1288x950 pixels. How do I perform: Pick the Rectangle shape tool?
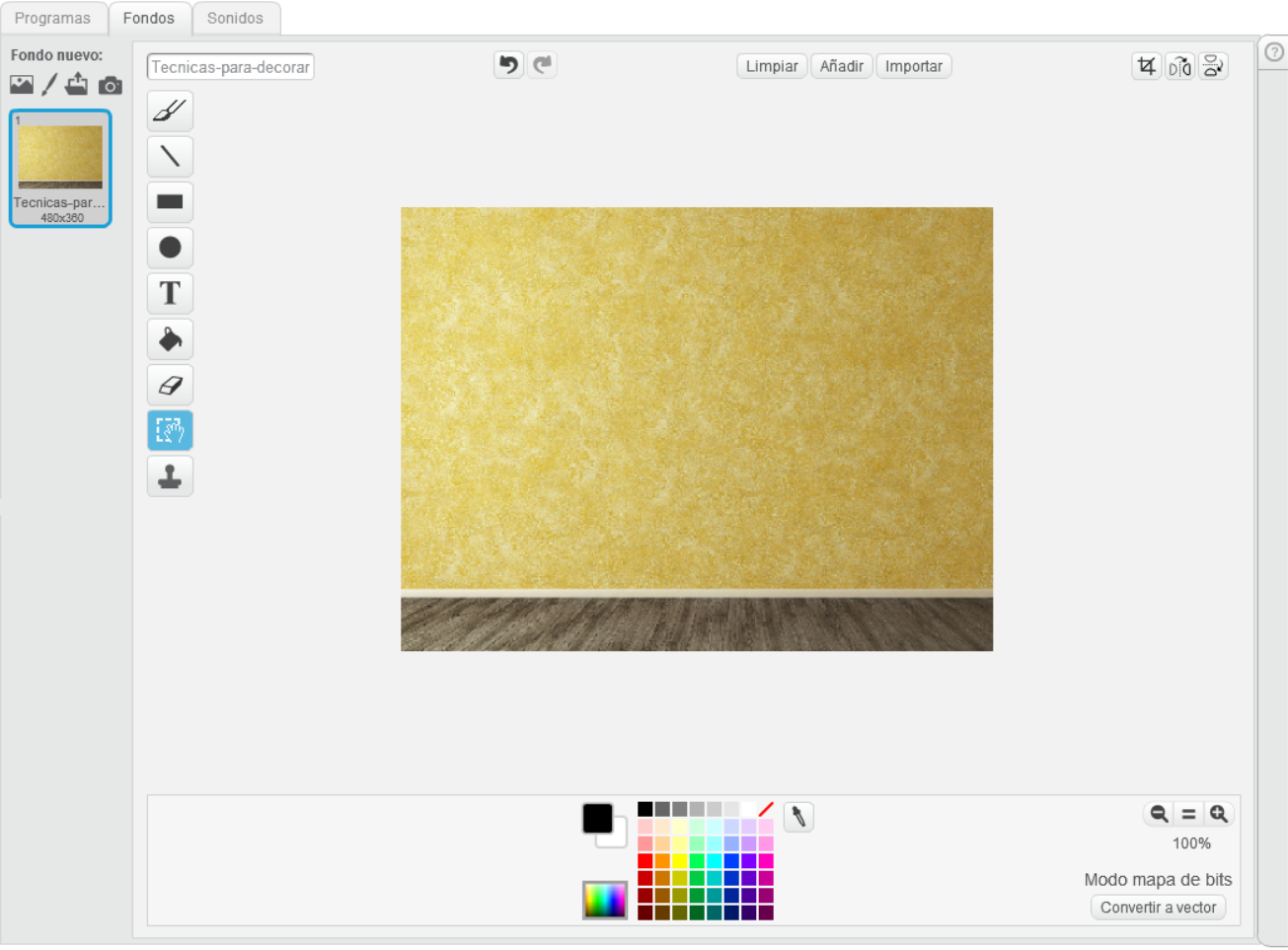(170, 202)
